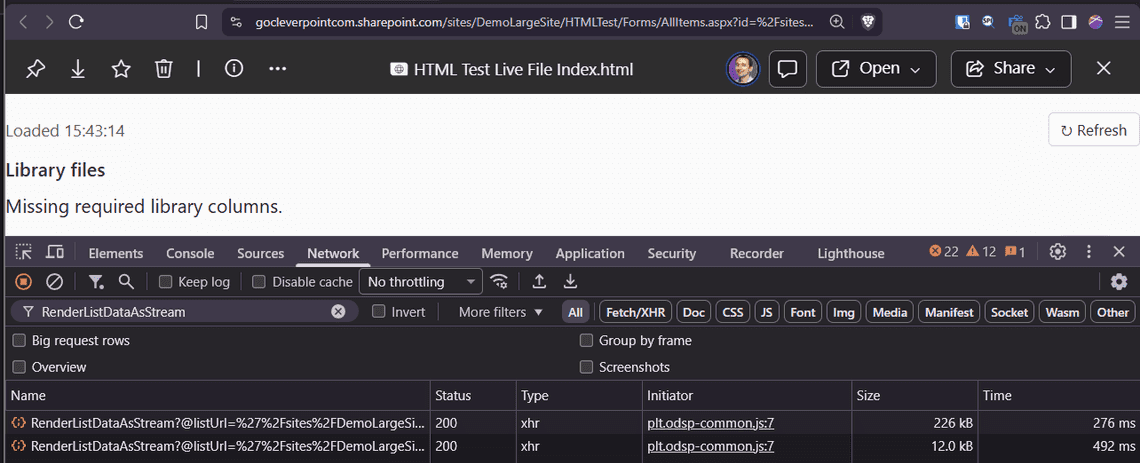This screenshot has width=1140, height=463.
Task: Click the 1 issues counter
Action: click(x=1015, y=252)
